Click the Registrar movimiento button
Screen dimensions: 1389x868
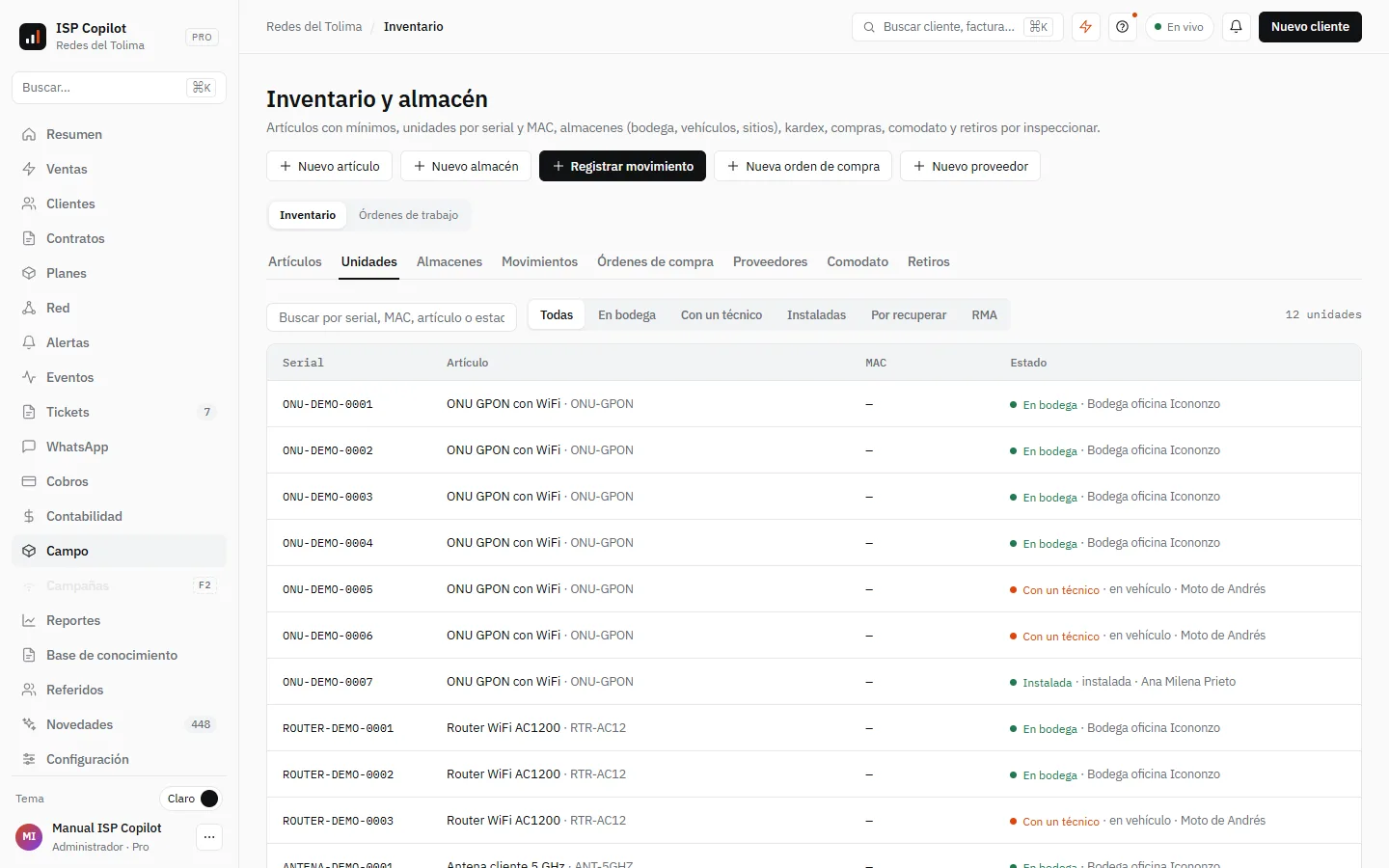coord(622,166)
